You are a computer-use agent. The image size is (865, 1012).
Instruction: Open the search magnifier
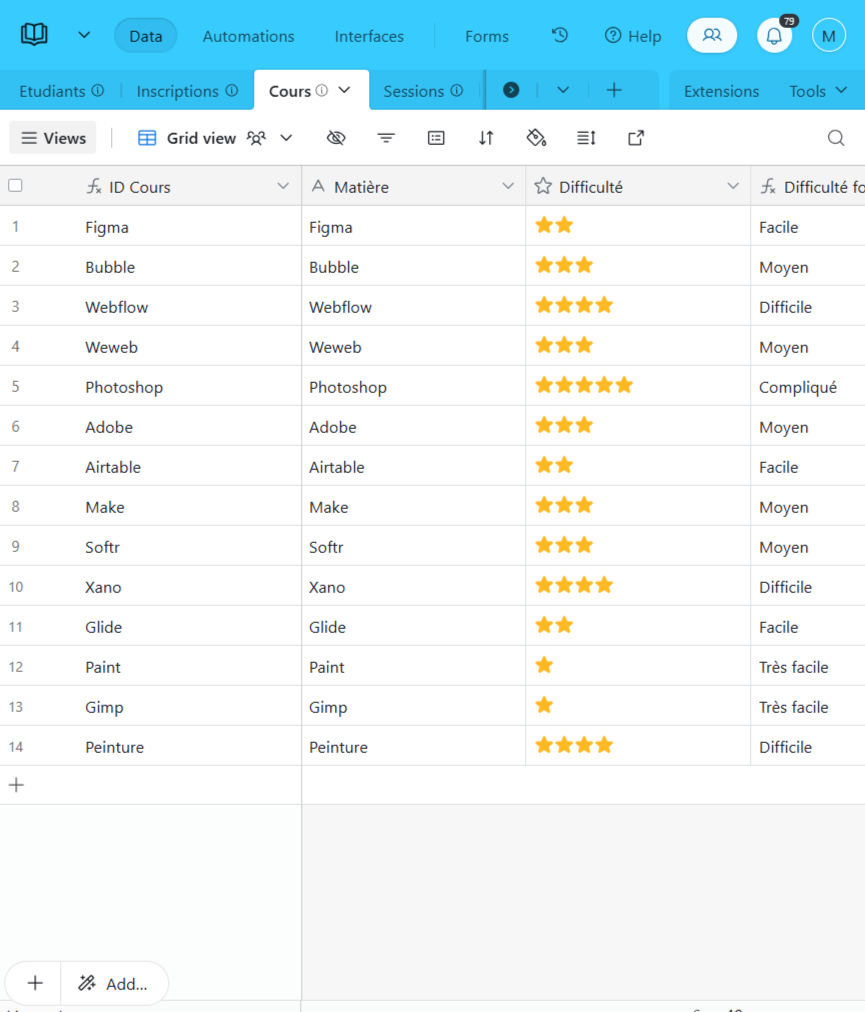coord(836,137)
